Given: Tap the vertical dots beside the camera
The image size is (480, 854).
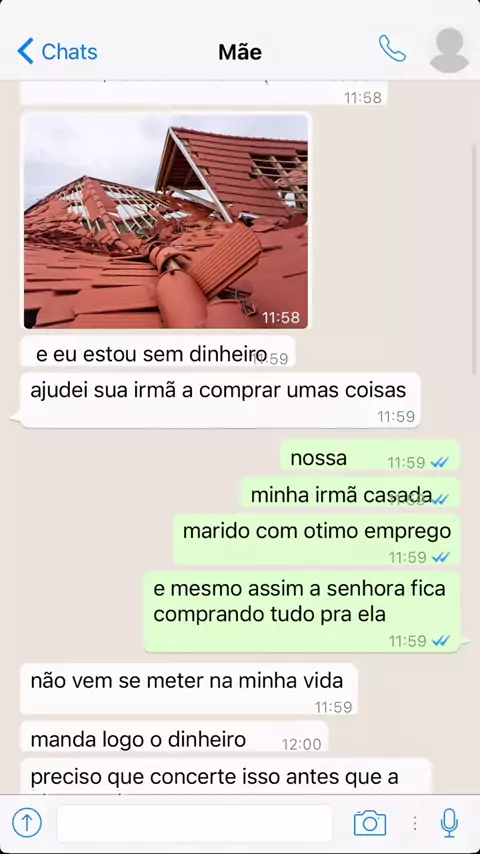Looking at the screenshot, I should (x=415, y=823).
